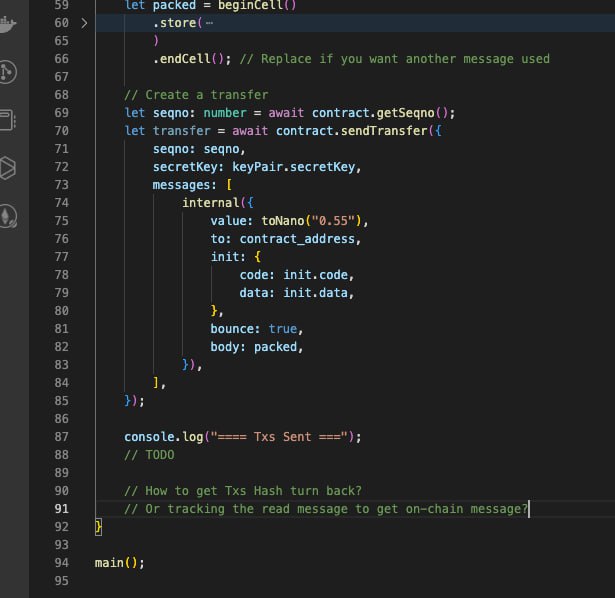Click the '// Create a transfer' comment
The width and height of the screenshot is (615, 598).
[x=196, y=95]
